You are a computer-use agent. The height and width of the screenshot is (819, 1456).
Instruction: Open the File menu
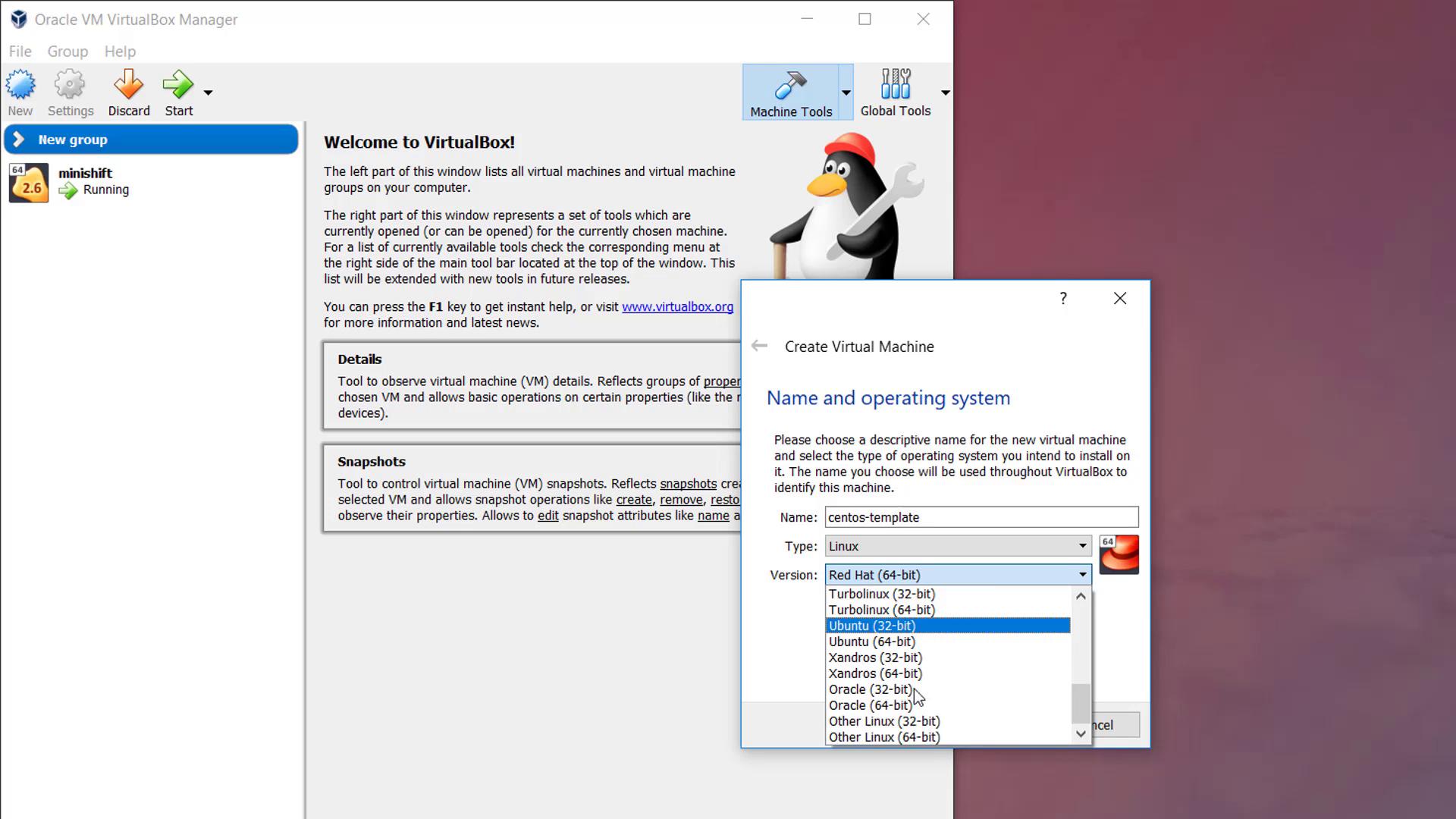click(20, 52)
